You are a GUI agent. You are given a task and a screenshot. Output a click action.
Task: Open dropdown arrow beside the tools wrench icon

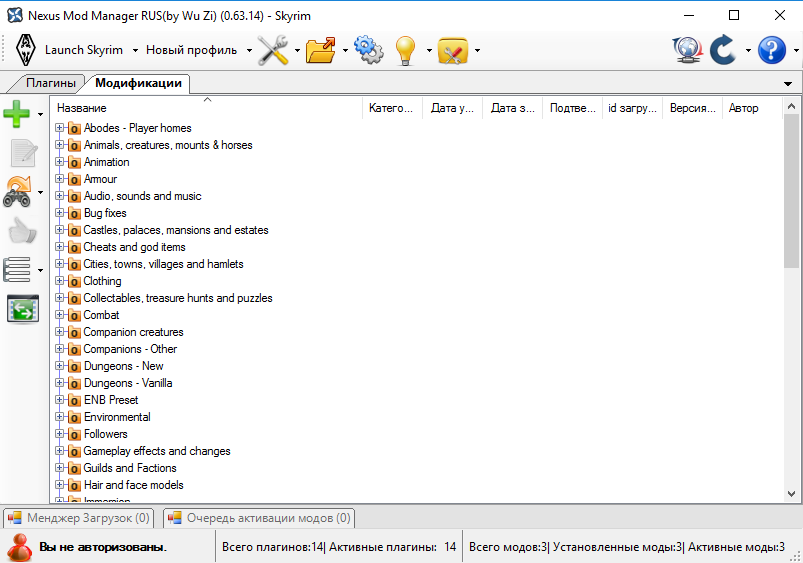point(297,50)
